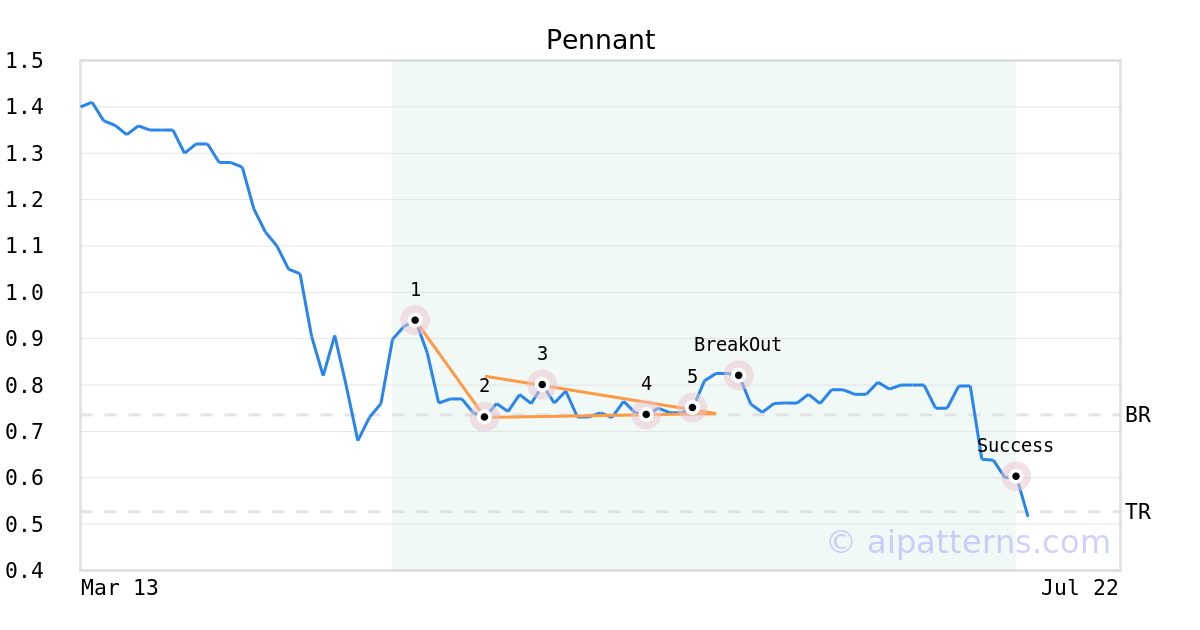Click the BR level label
This screenshot has width=1200, height=630.
pos(1138,415)
